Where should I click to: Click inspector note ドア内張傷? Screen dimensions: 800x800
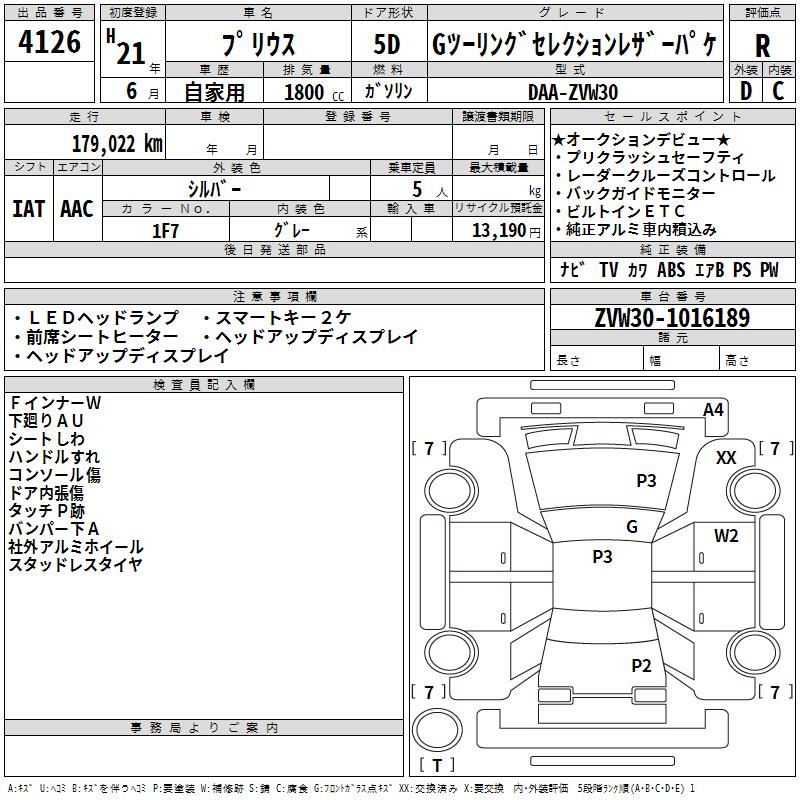coord(46,493)
